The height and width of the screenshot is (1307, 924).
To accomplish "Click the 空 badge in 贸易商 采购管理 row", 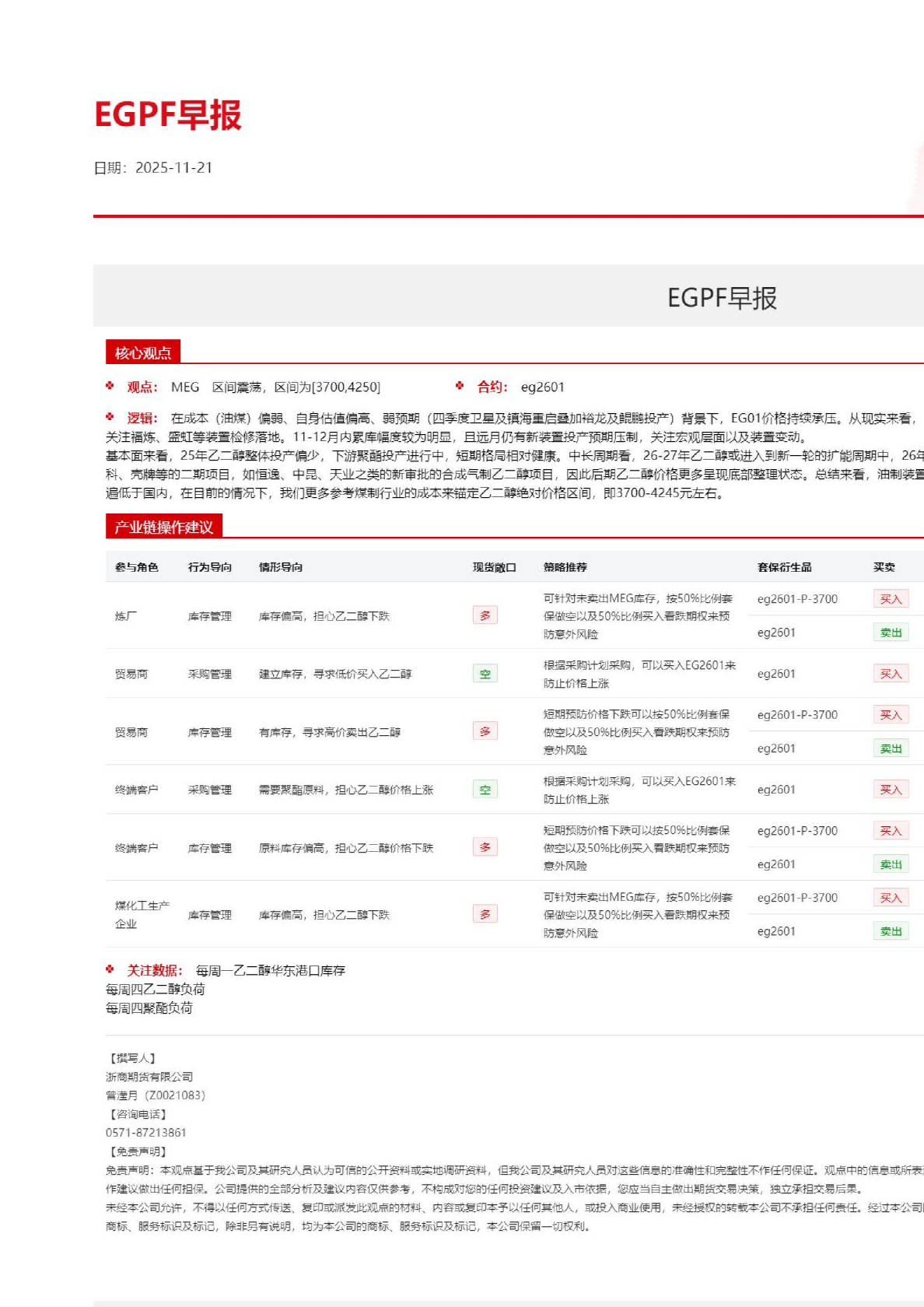I will 485,674.
